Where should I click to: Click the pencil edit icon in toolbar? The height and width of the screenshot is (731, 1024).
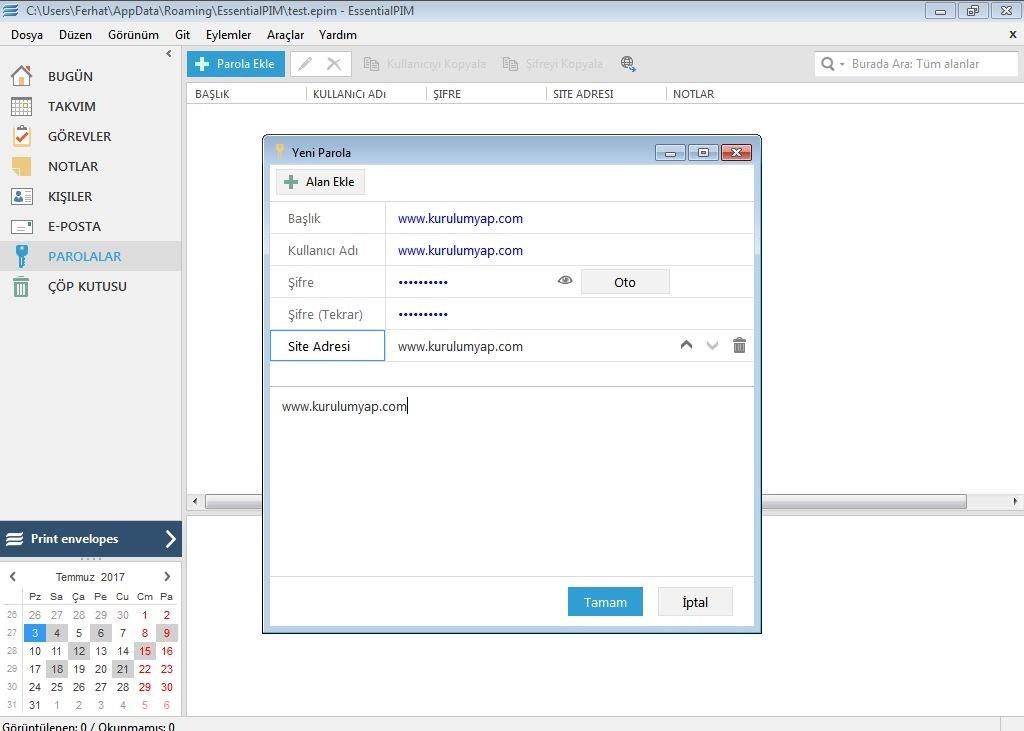tap(305, 63)
